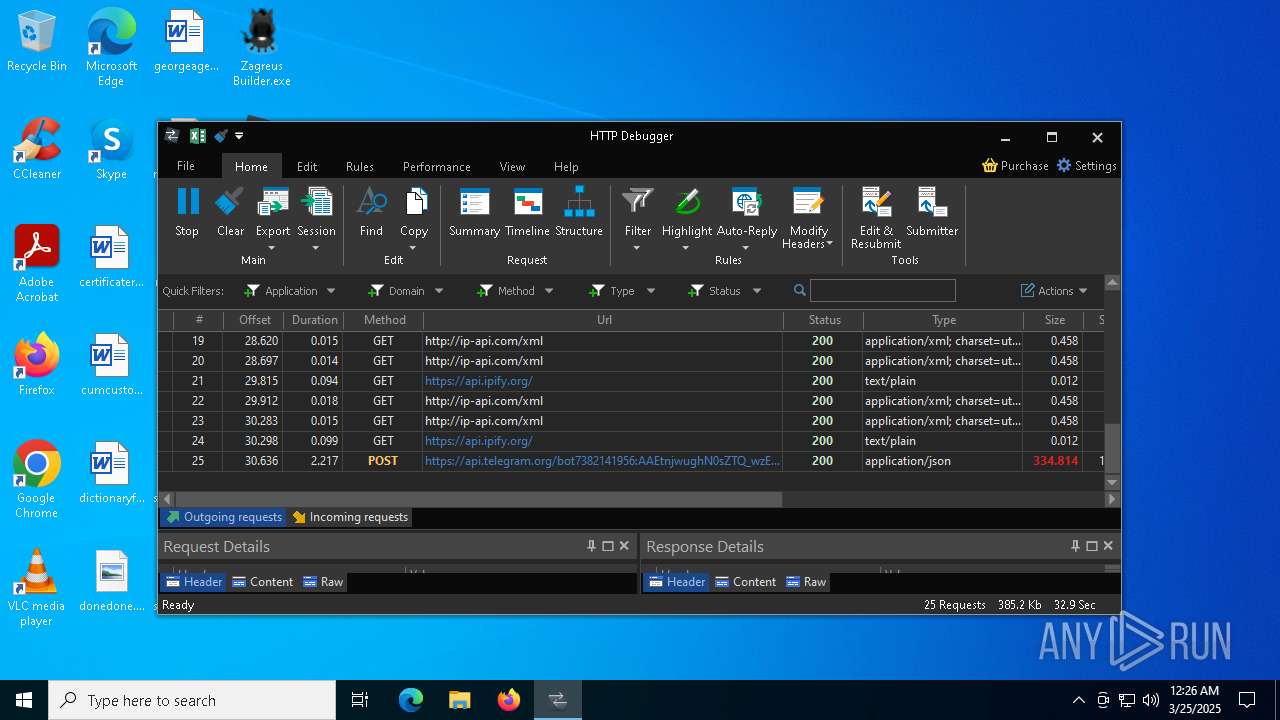The height and width of the screenshot is (720, 1280).
Task: Click the vertical scrollbar down arrow
Action: (x=1112, y=482)
